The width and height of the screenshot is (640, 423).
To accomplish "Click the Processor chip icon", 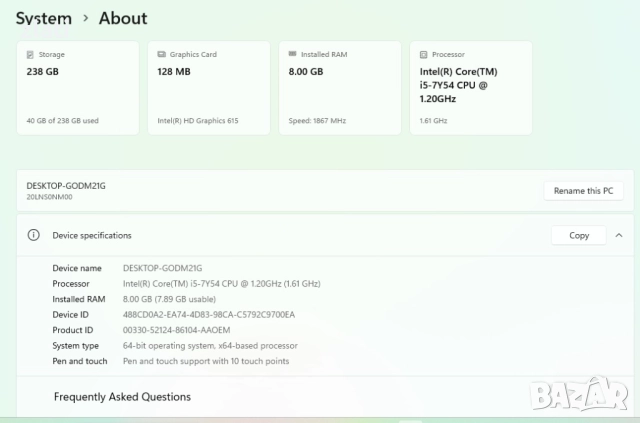I will 424,54.
